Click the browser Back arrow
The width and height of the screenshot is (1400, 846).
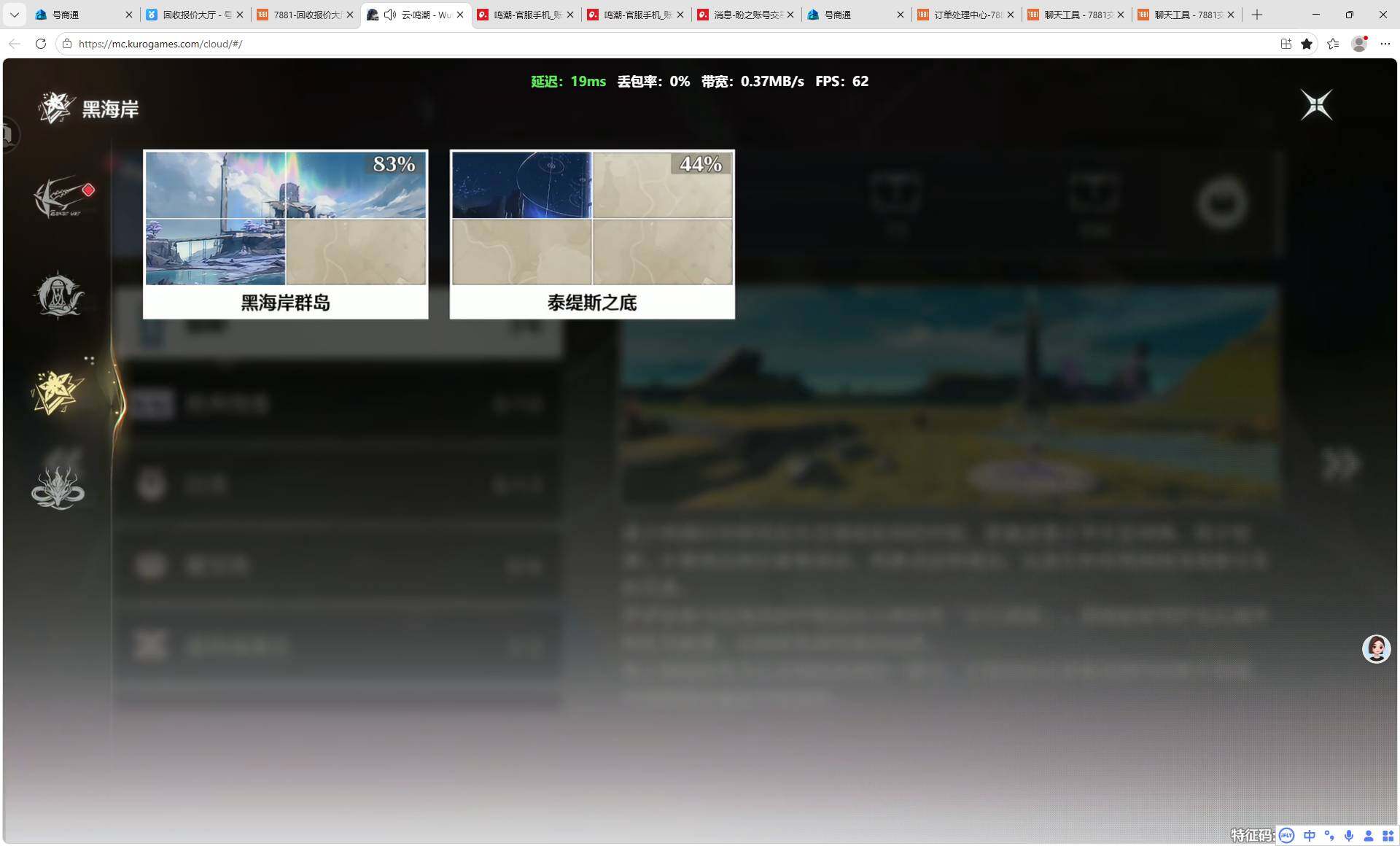click(15, 44)
